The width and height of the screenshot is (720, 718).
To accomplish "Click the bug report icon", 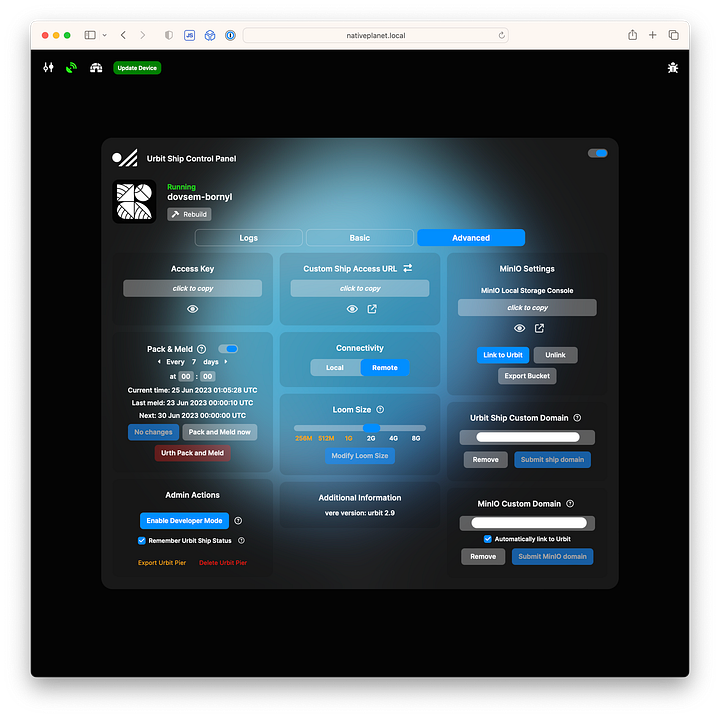I will point(673,68).
